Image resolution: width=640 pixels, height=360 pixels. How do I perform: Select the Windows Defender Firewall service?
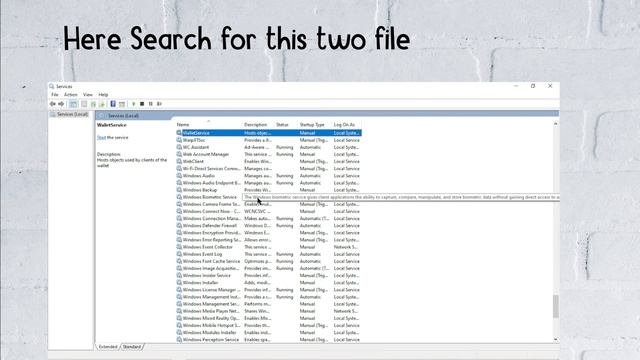click(x=269, y=225)
